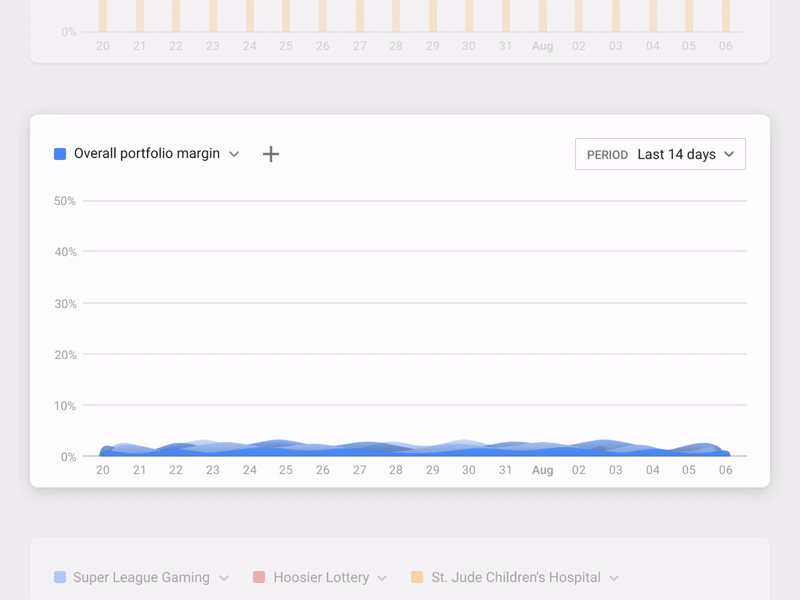Image resolution: width=800 pixels, height=600 pixels.
Task: Click the 20% y-axis label
Action: coord(65,355)
